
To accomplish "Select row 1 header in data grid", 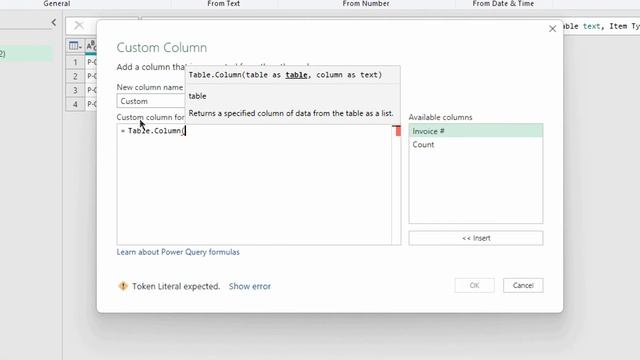I will pyautogui.click(x=75, y=62).
